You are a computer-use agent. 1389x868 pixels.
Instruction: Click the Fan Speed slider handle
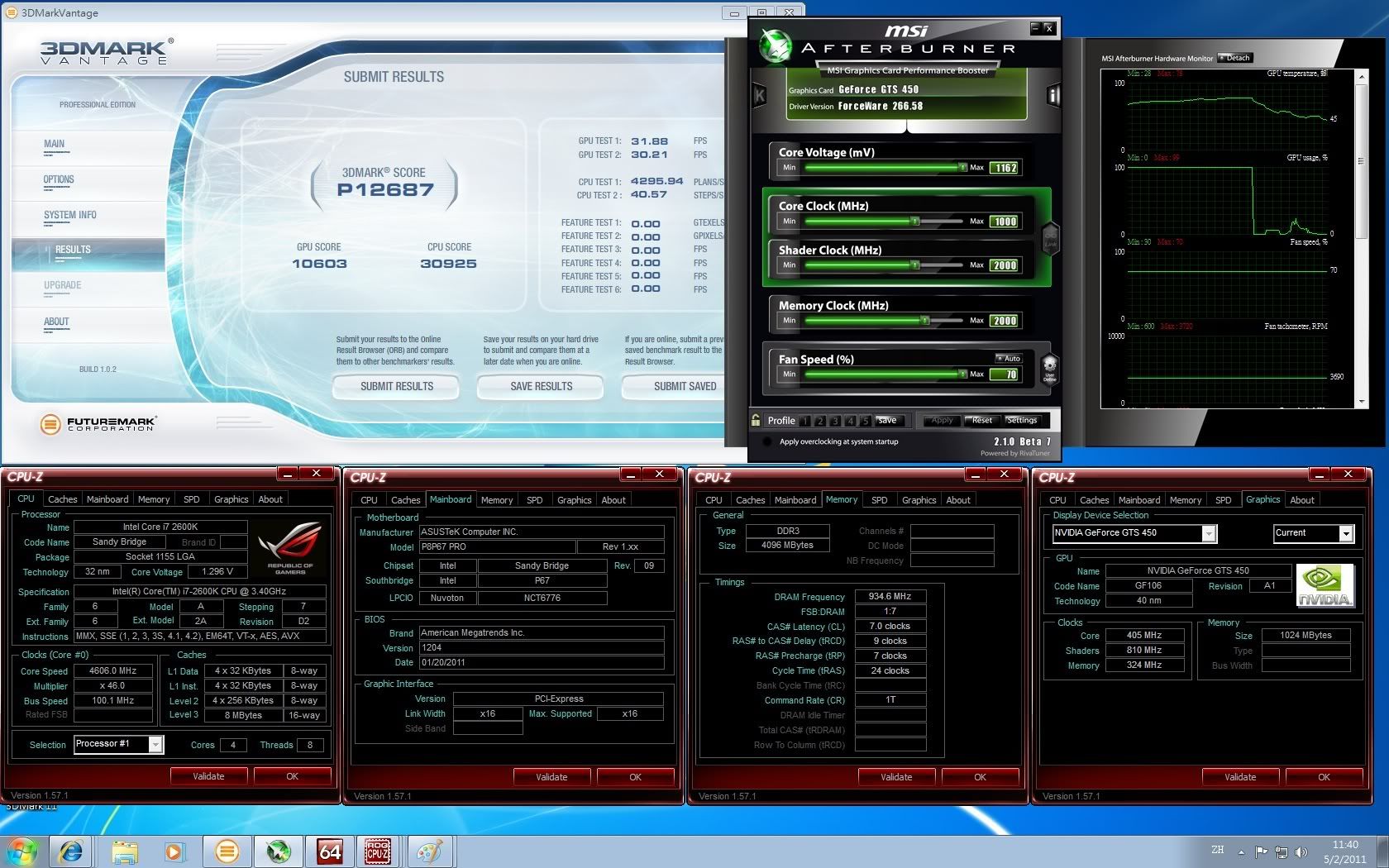(x=962, y=374)
